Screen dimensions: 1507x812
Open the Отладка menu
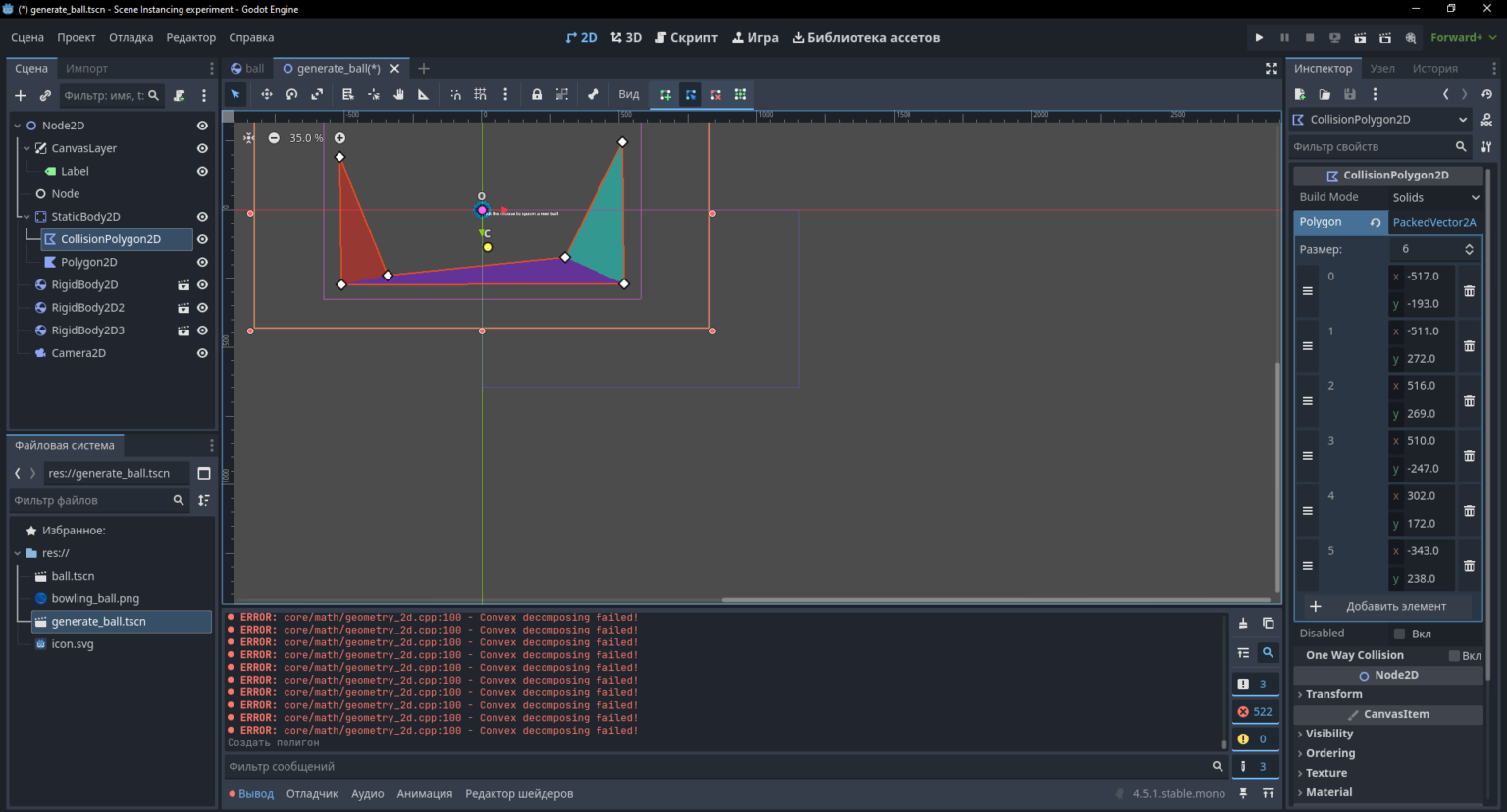click(x=130, y=38)
